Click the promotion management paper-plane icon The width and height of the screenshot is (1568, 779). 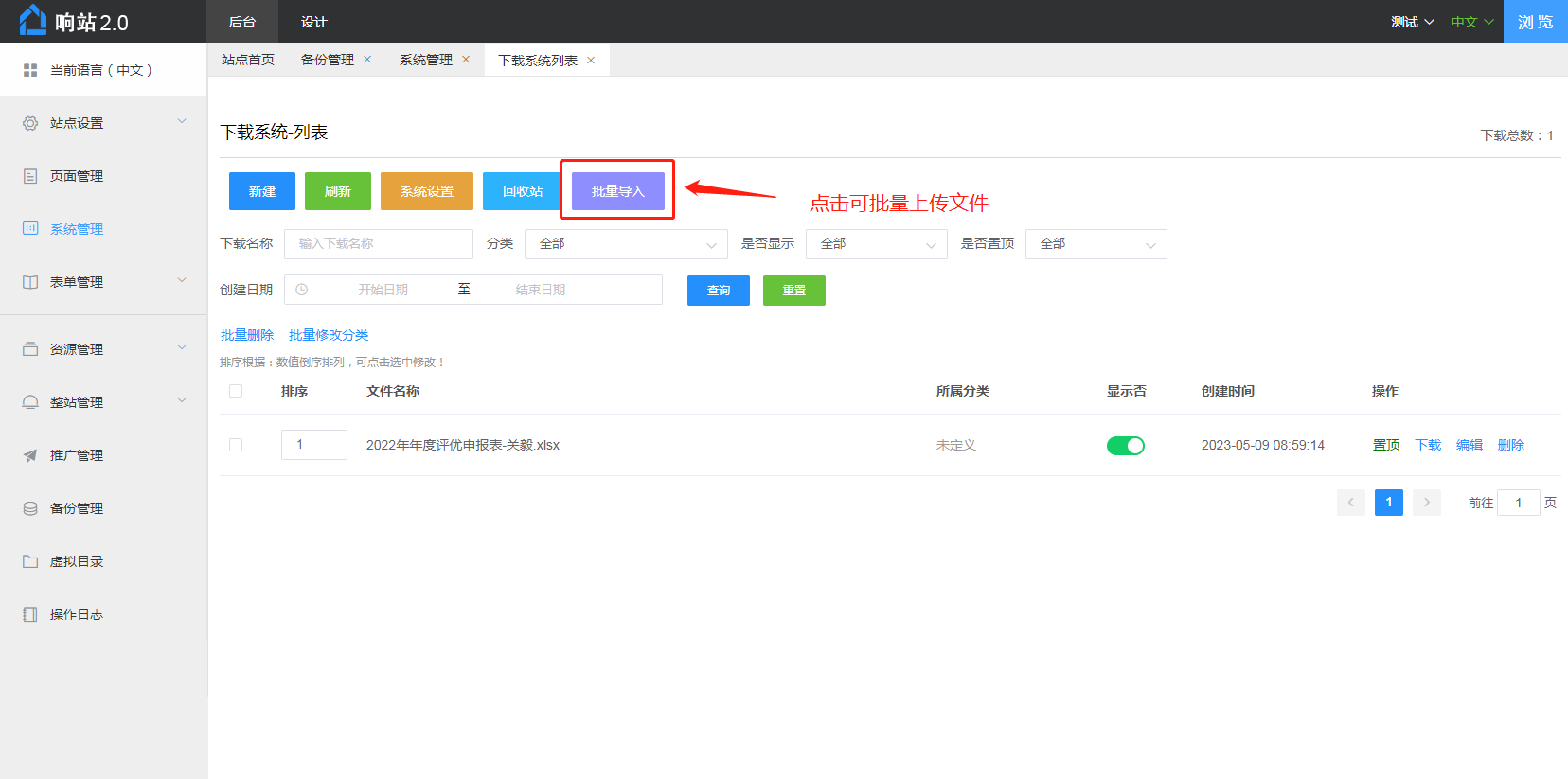point(30,455)
